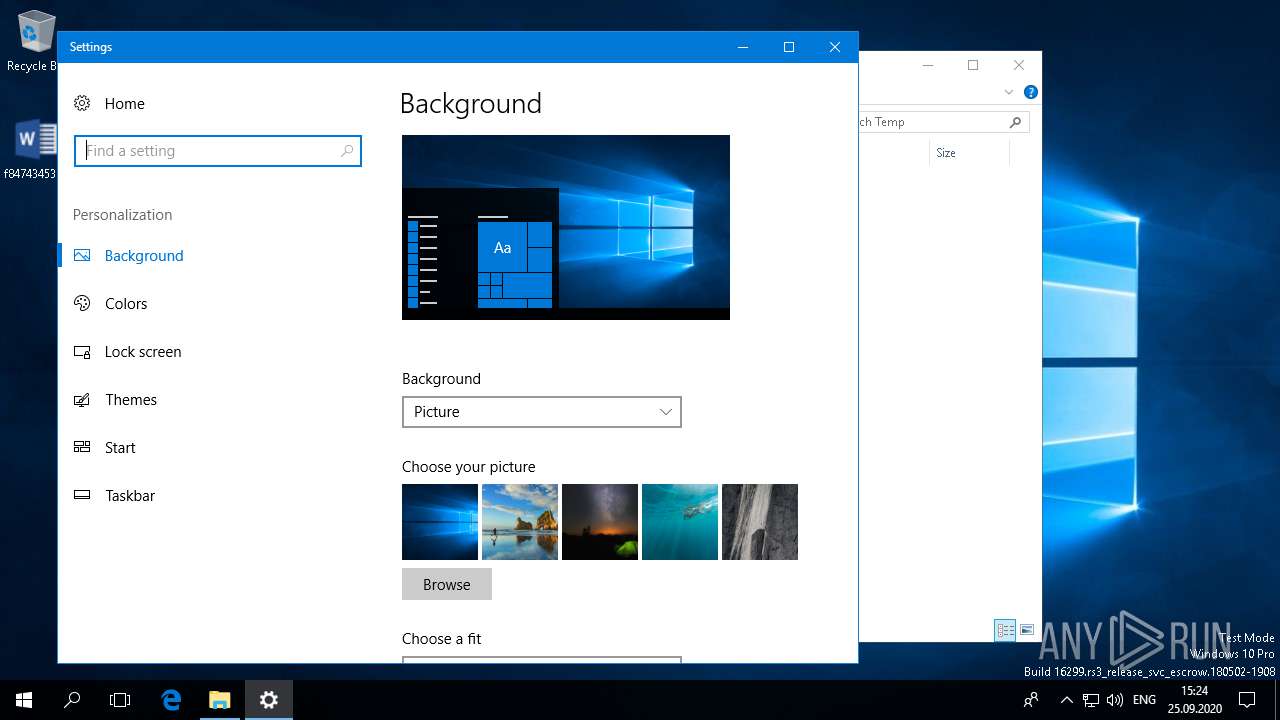Image resolution: width=1280 pixels, height=720 pixels.
Task: Open Action Center notifications icon
Action: coord(1247,700)
